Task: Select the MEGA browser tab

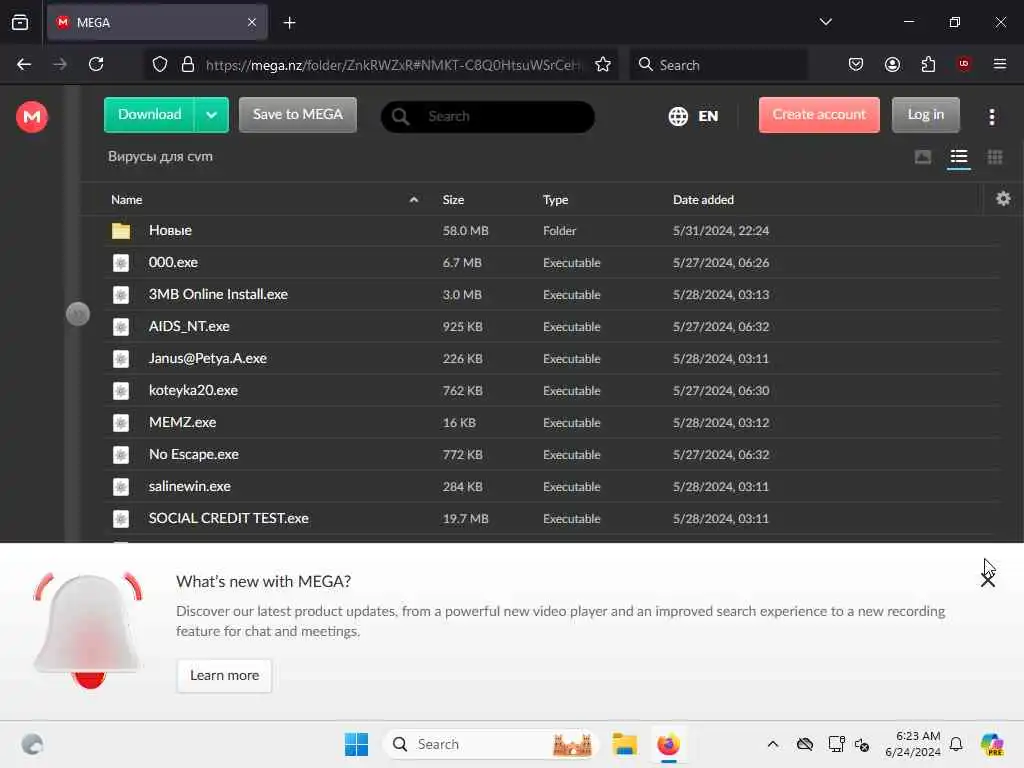Action: (x=157, y=22)
